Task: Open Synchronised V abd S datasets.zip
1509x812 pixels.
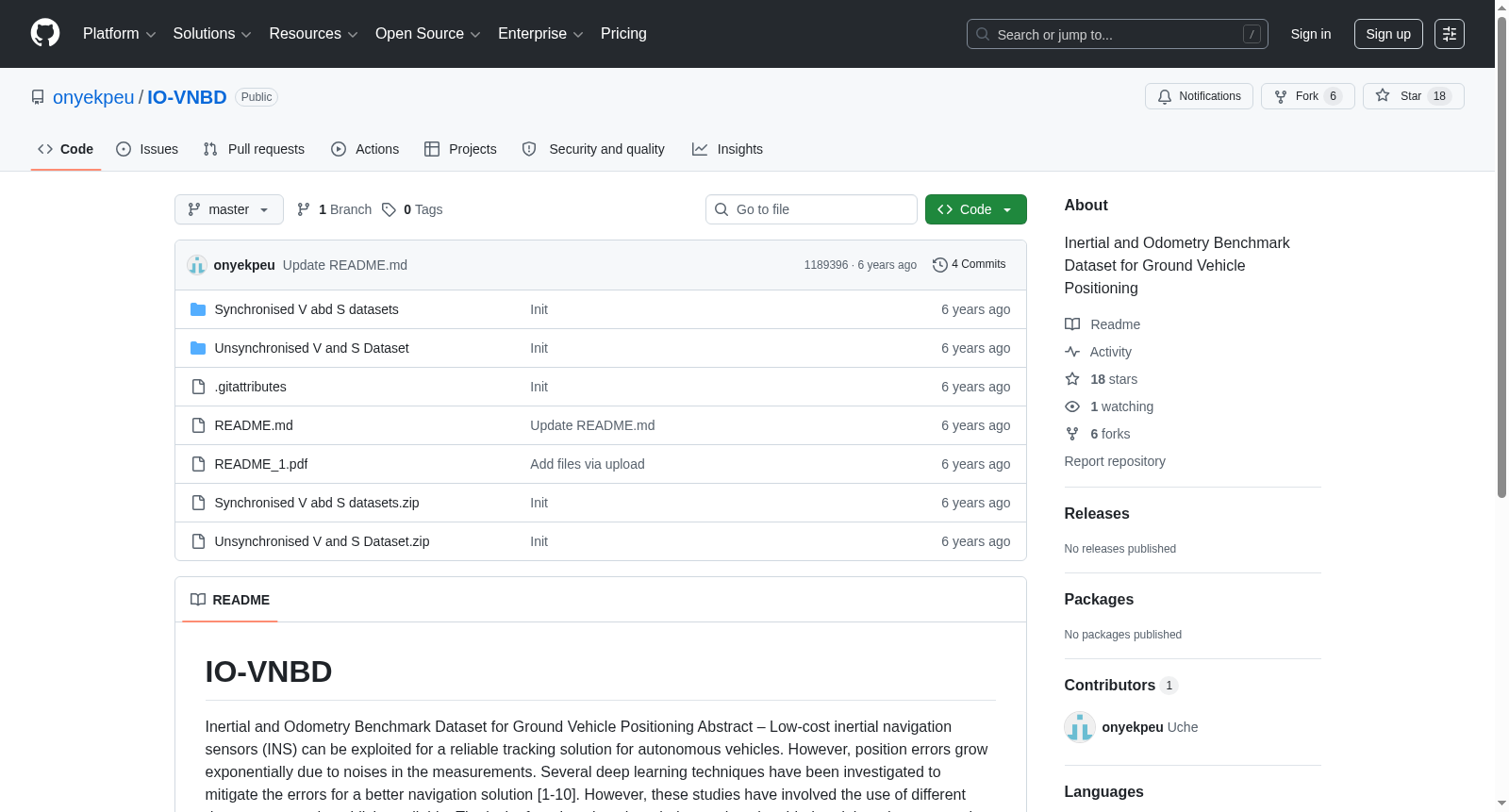Action: pos(317,503)
